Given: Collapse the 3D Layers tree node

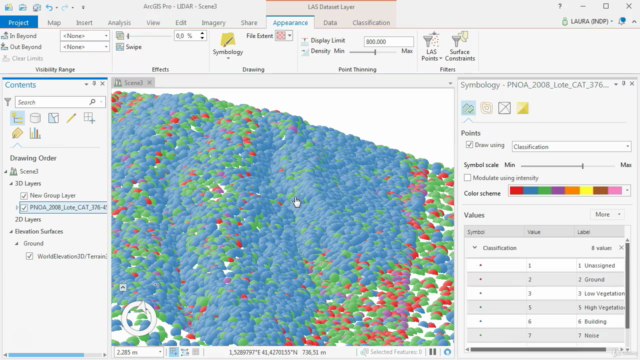Looking at the screenshot, I should (11, 184).
